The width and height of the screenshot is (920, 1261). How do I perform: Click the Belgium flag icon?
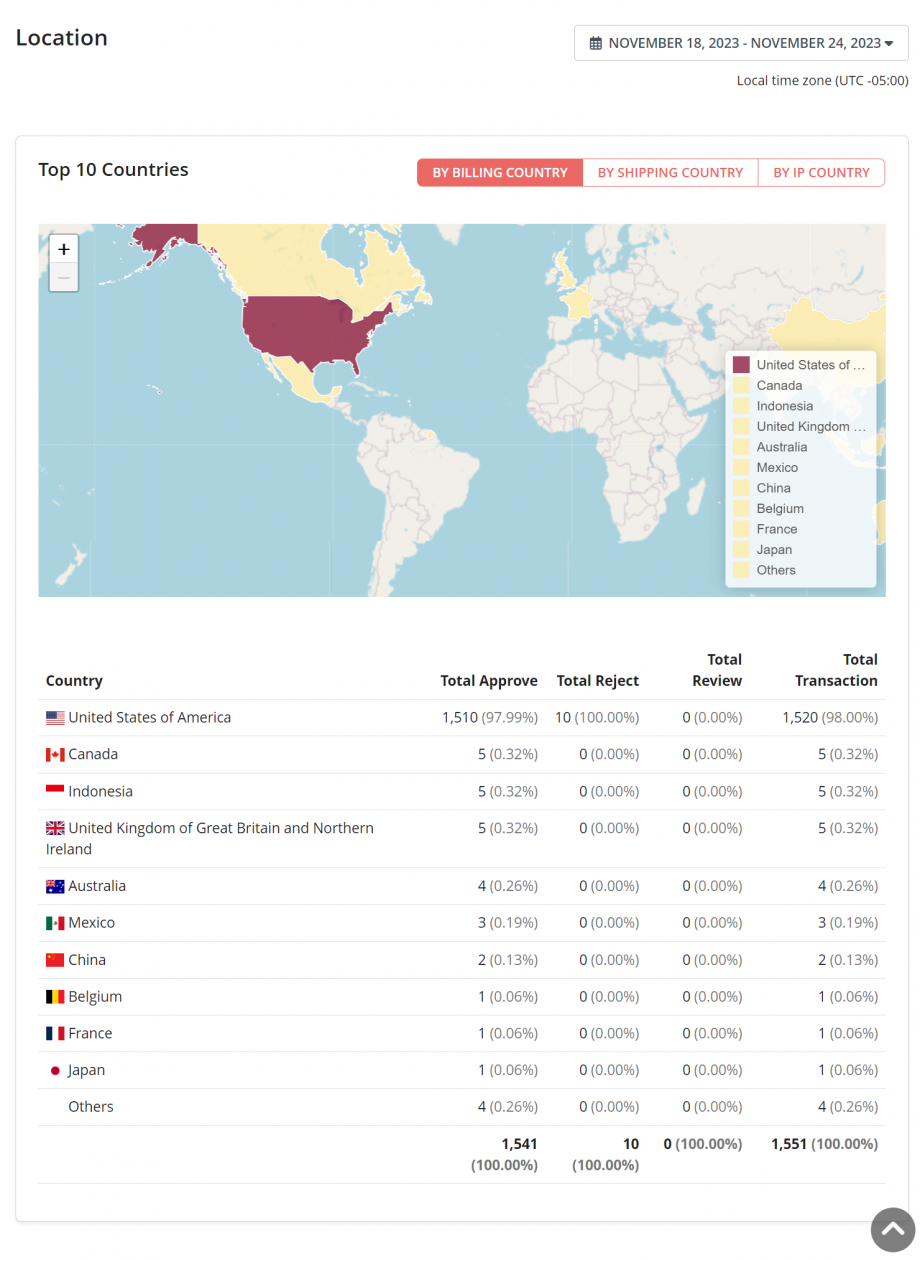[x=54, y=996]
